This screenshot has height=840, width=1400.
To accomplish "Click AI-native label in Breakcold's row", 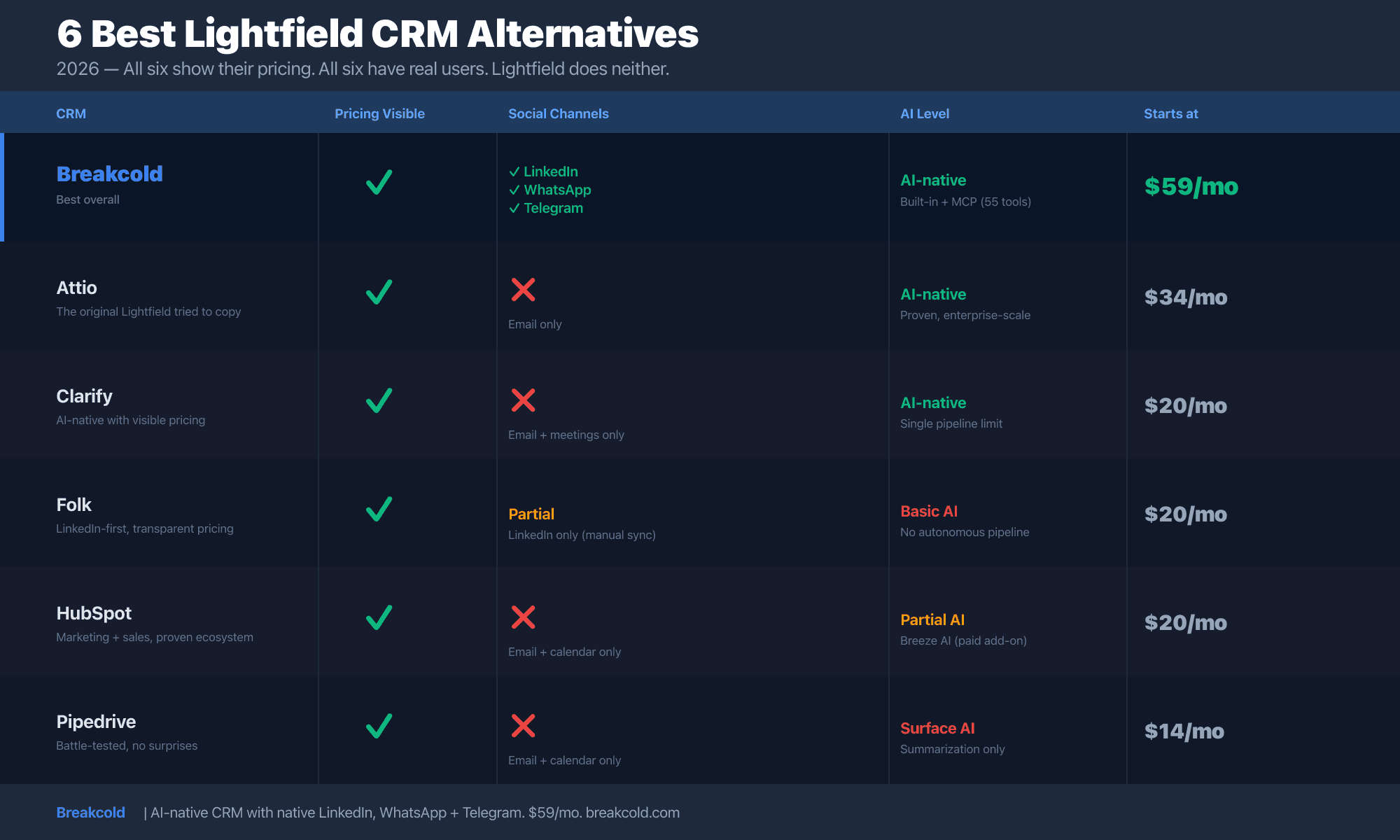I will pyautogui.click(x=933, y=180).
